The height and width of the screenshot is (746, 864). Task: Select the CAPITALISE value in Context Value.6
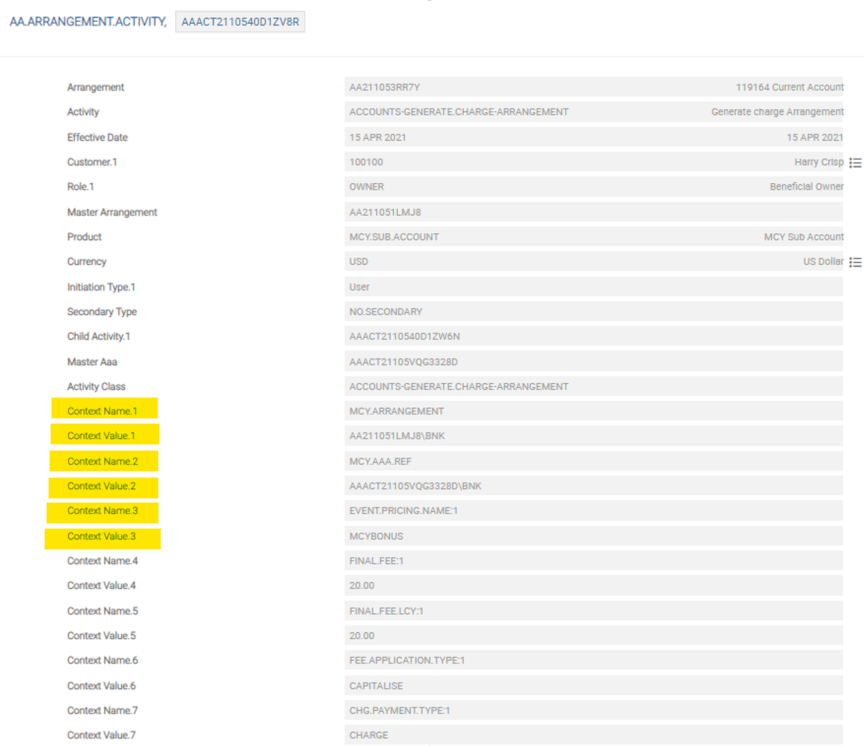click(592, 686)
